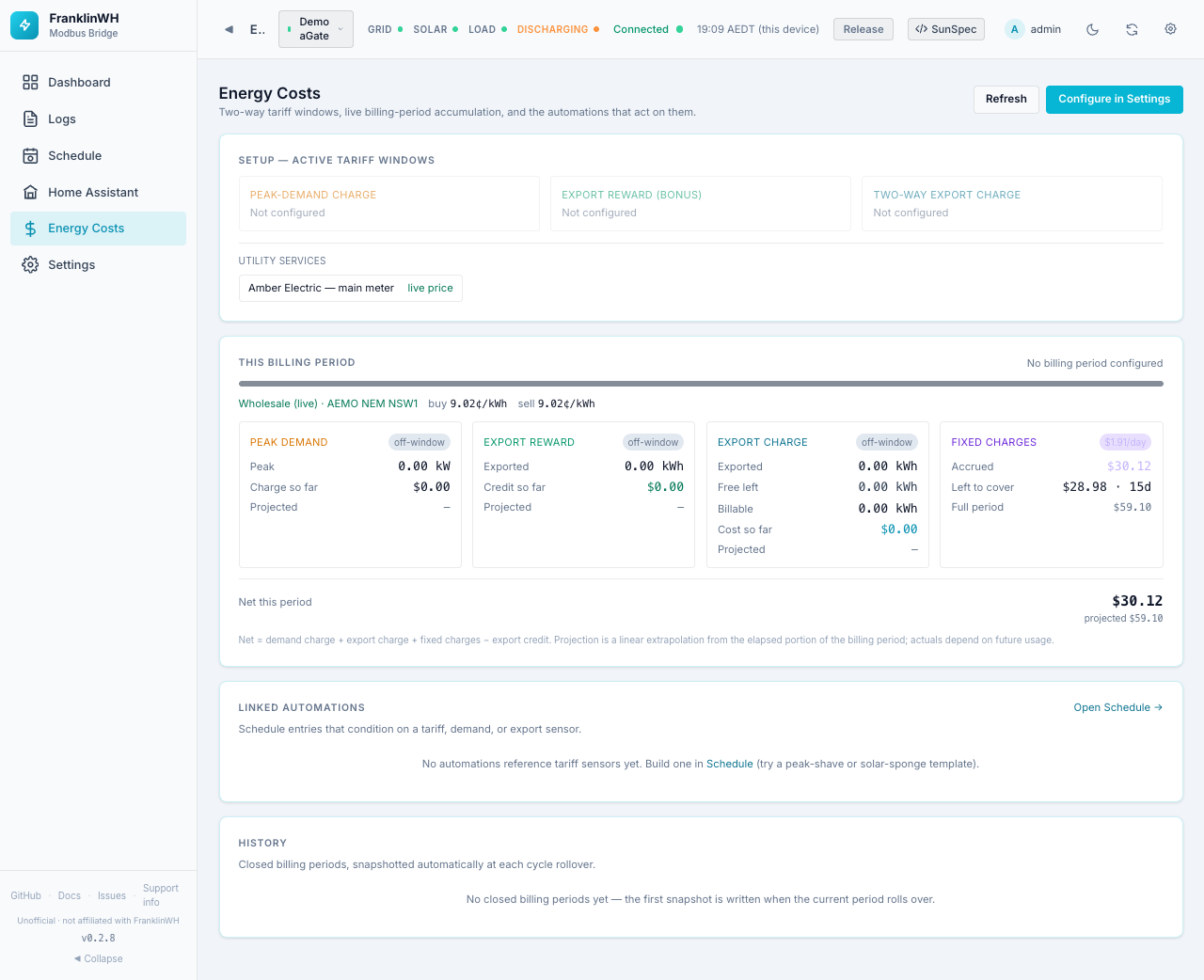
Task: Open the SunSpec button
Action: click(946, 29)
